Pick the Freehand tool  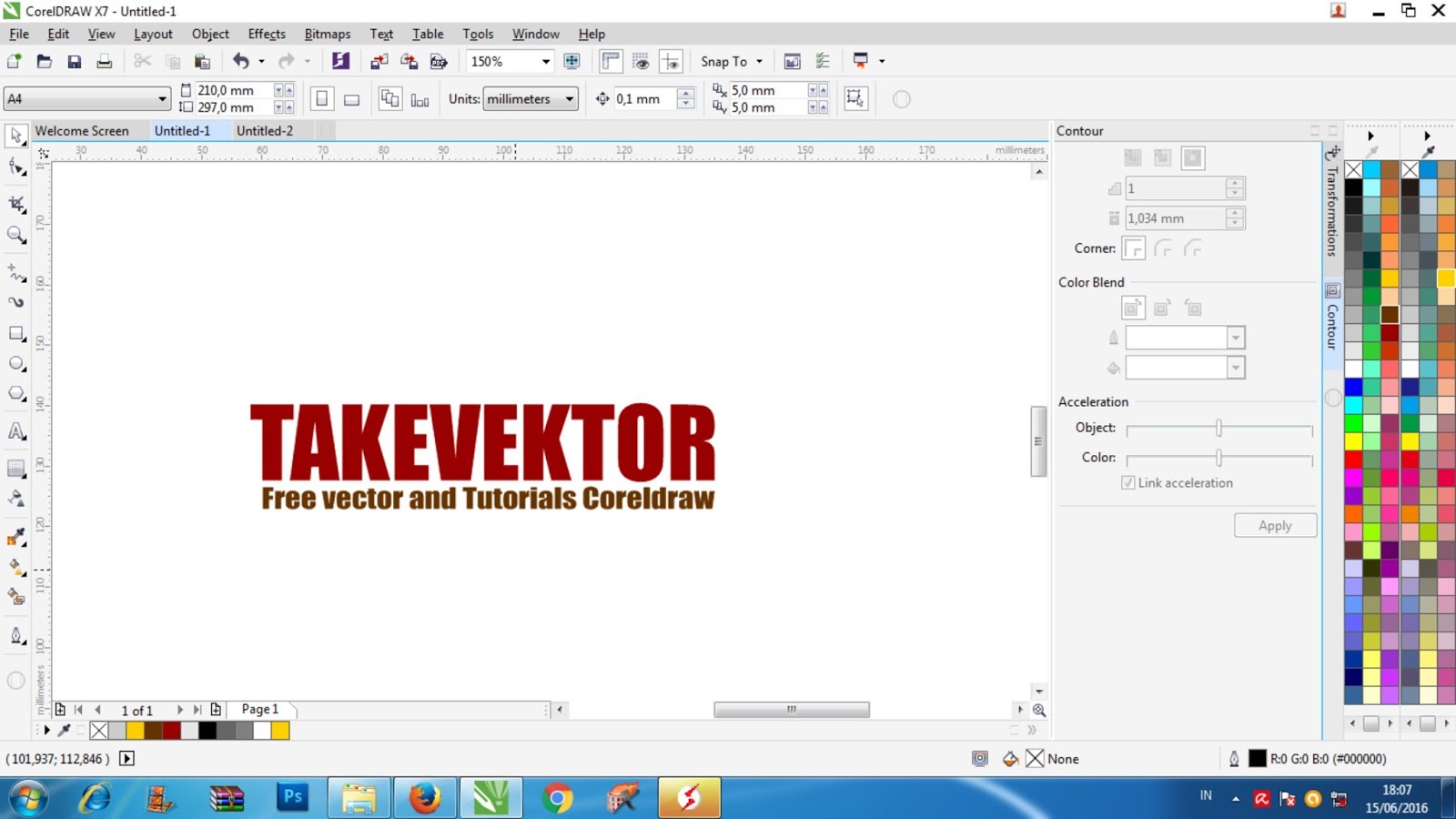coord(16,274)
